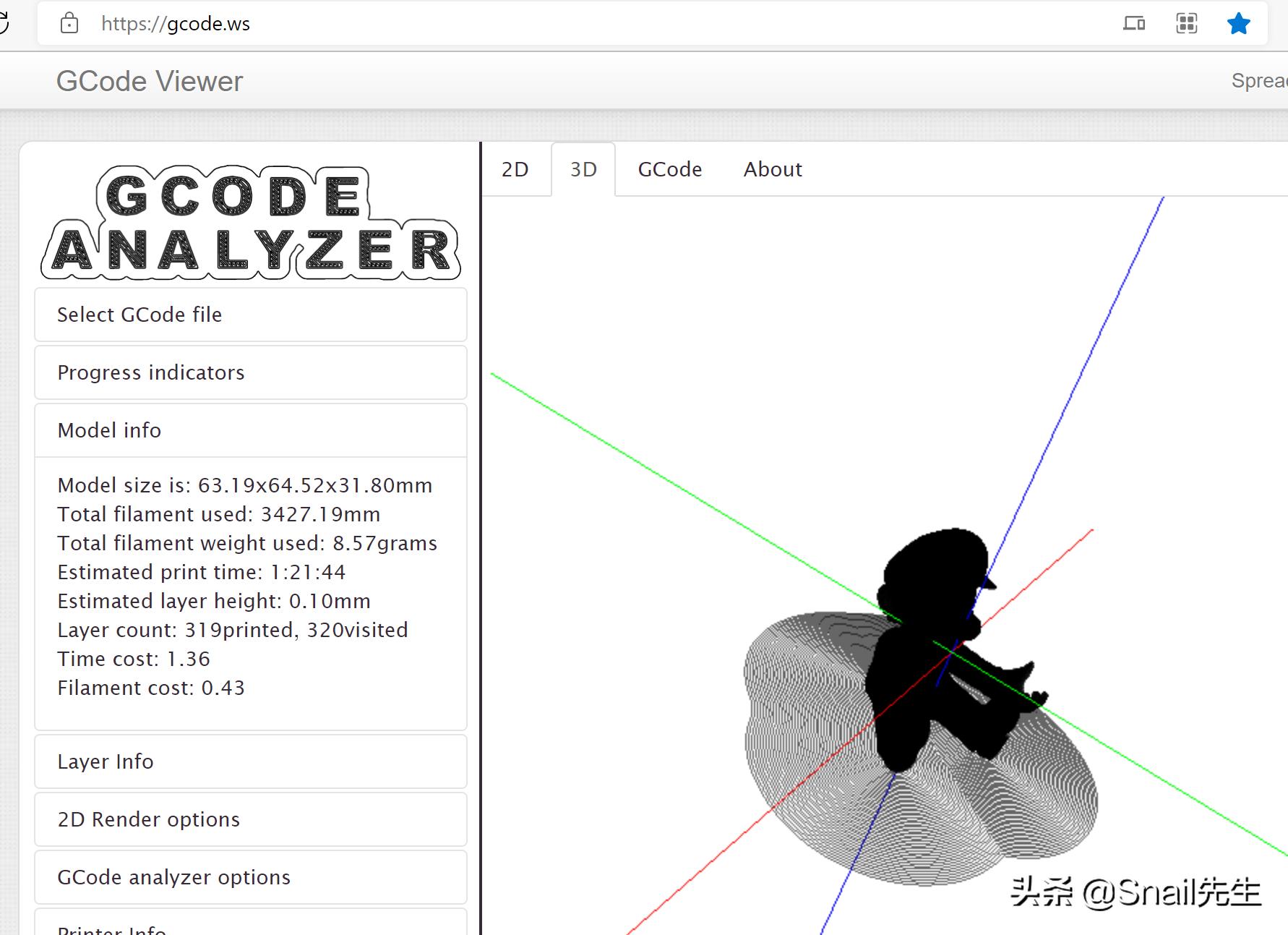Click the 'Filament cost: 0.43' text
The width and height of the screenshot is (1288, 935).
151,688
